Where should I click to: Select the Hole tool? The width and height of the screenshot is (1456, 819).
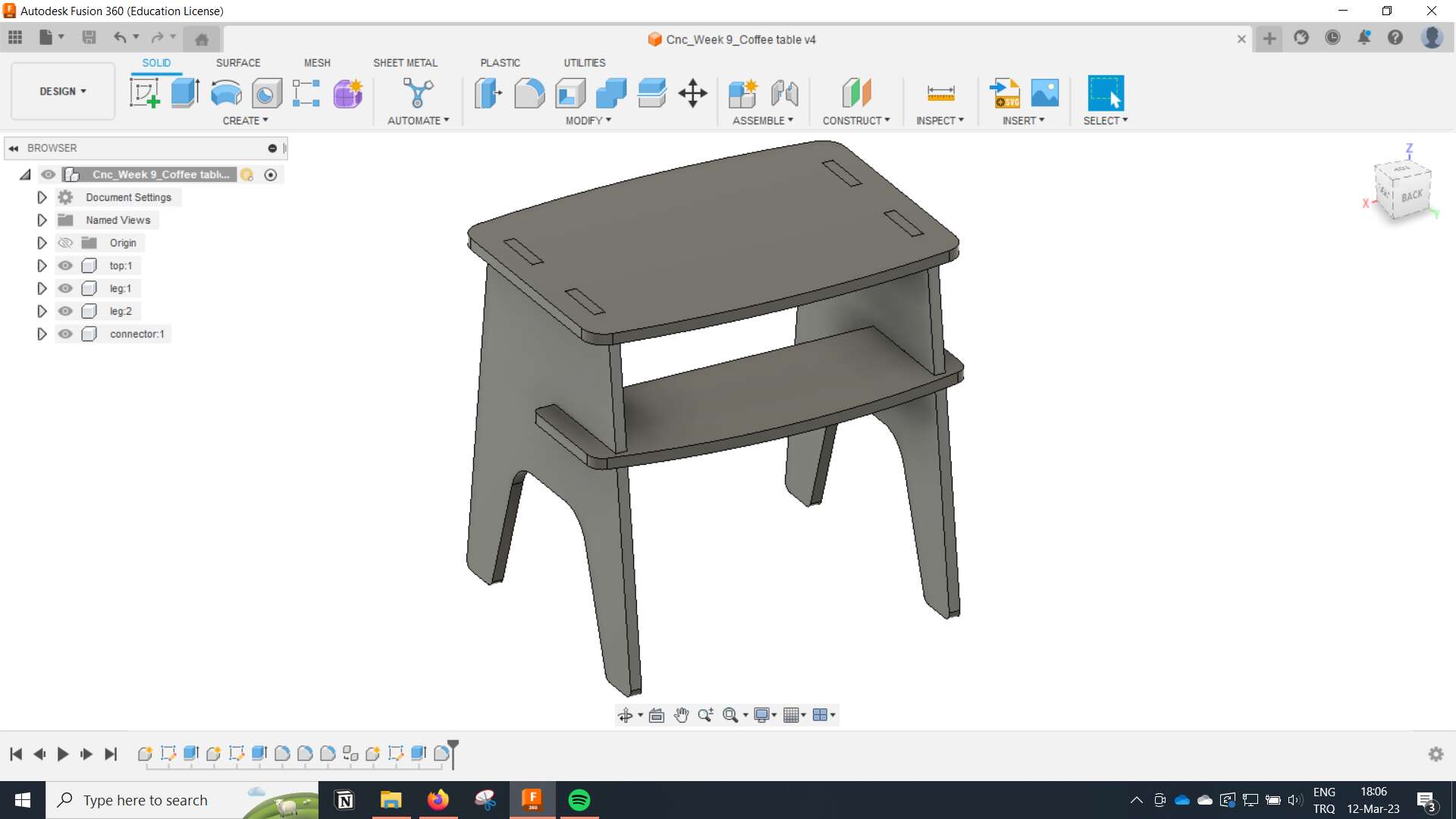[x=267, y=93]
